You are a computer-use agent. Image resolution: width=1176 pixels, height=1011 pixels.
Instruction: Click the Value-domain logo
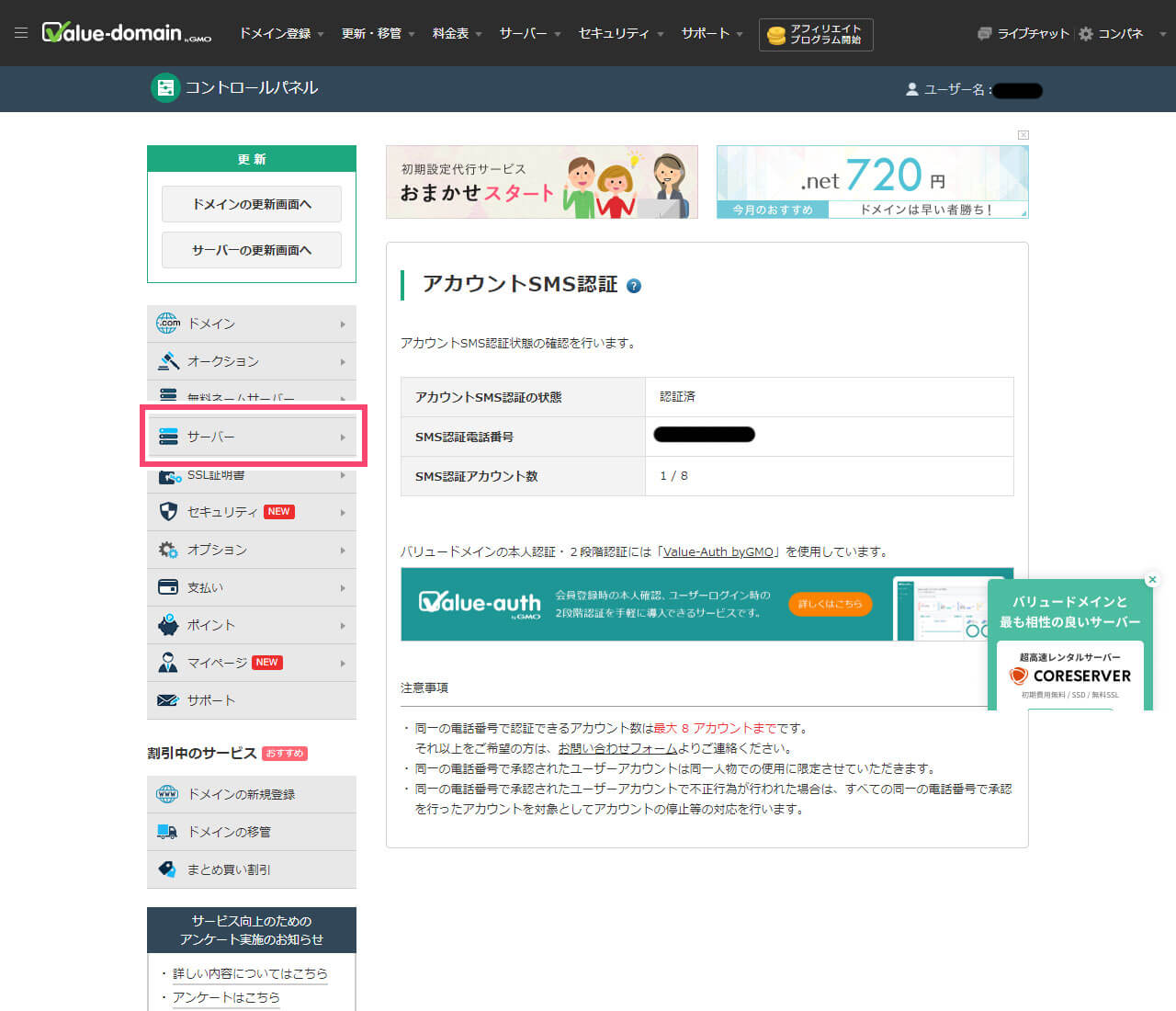[x=127, y=33]
